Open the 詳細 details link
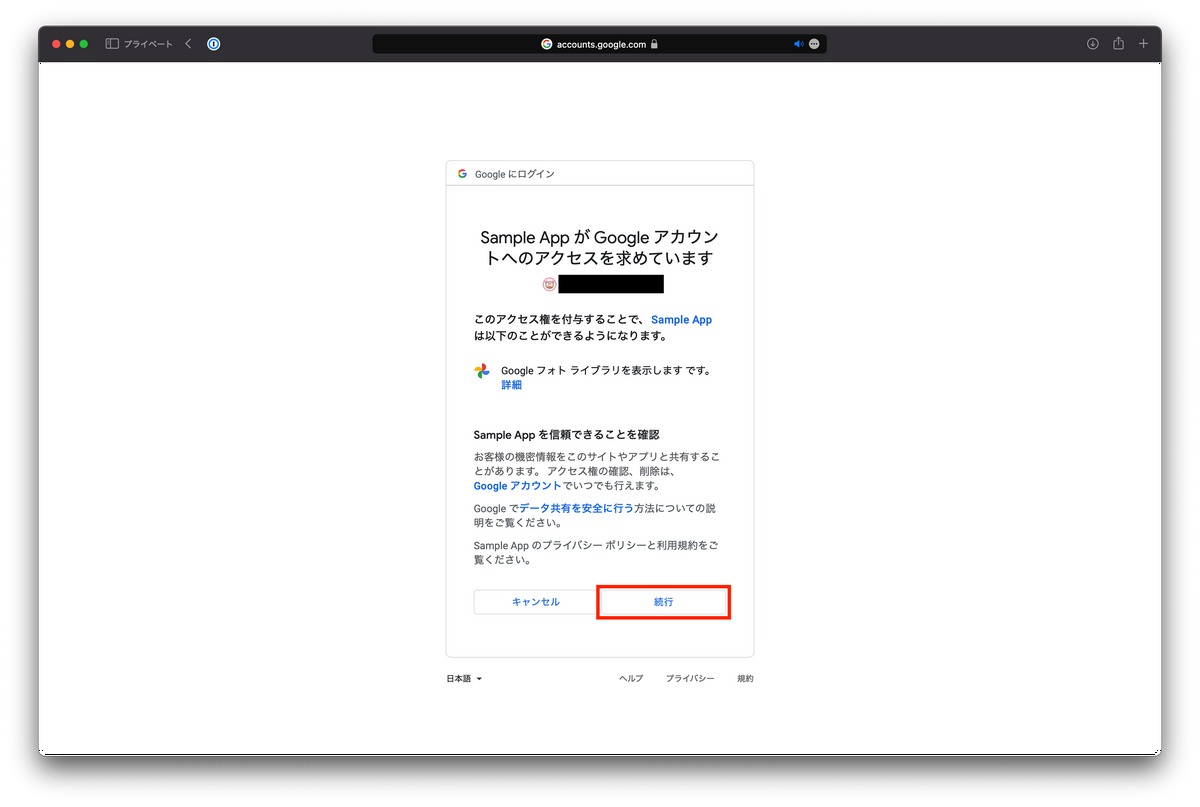The height and width of the screenshot is (807, 1200). click(511, 385)
